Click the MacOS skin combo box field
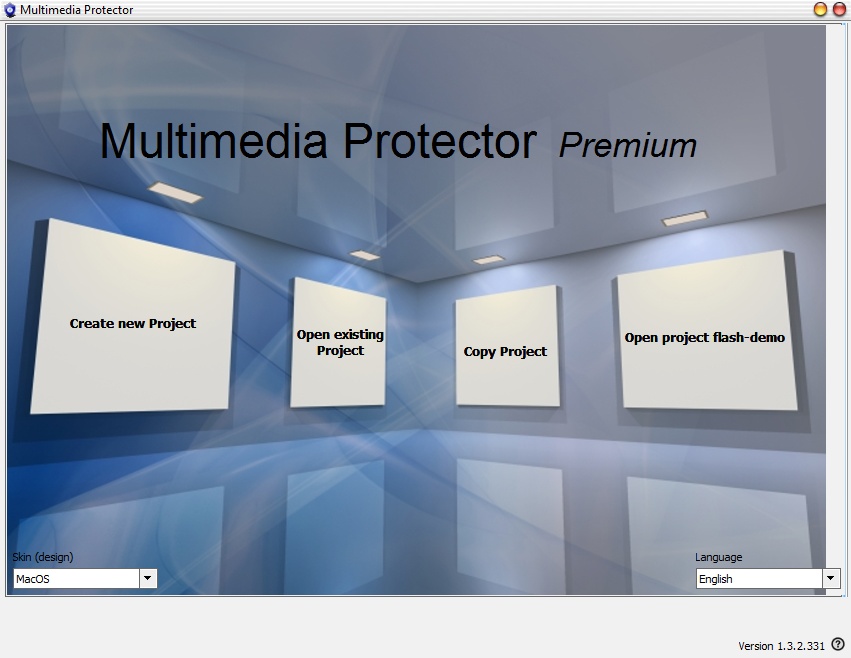 point(75,578)
